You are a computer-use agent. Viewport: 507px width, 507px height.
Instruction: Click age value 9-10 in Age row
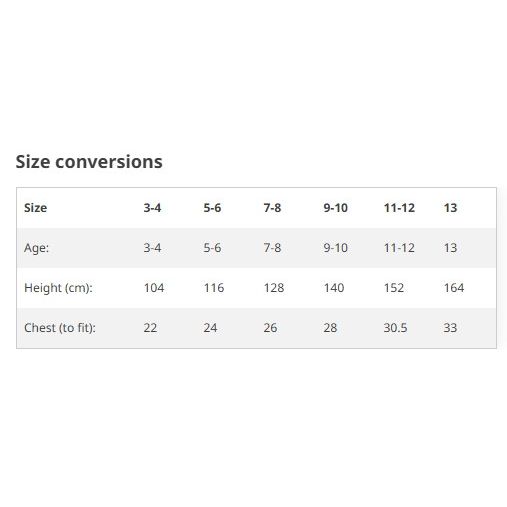click(336, 248)
